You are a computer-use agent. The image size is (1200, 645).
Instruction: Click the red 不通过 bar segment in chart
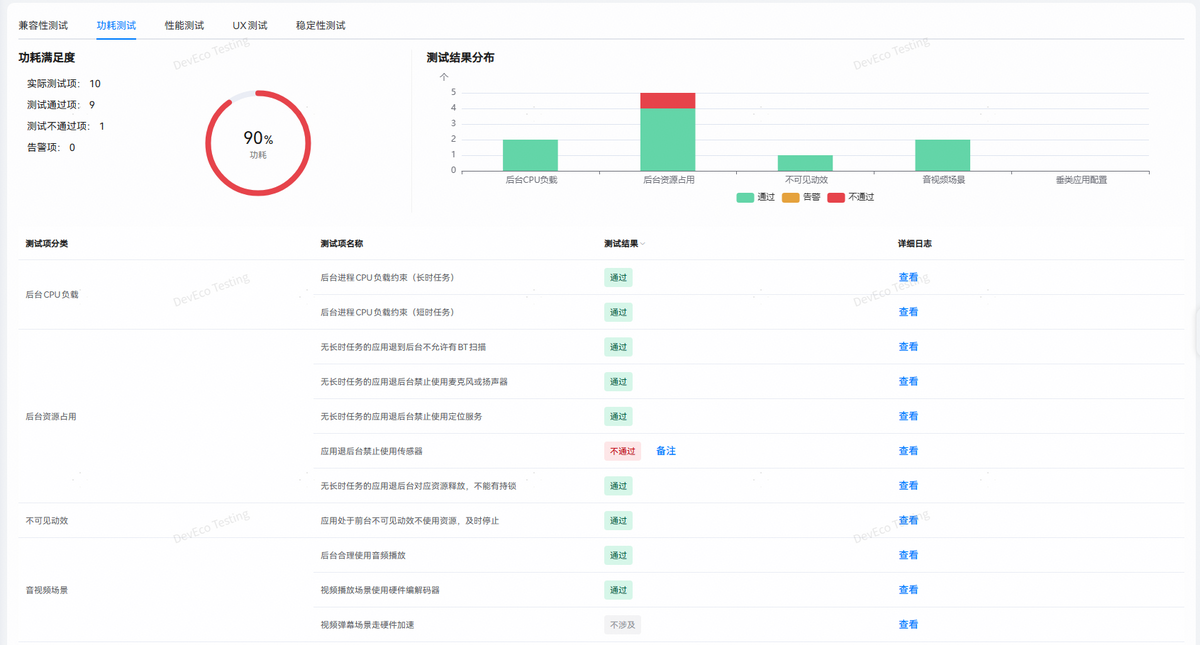pos(667,100)
